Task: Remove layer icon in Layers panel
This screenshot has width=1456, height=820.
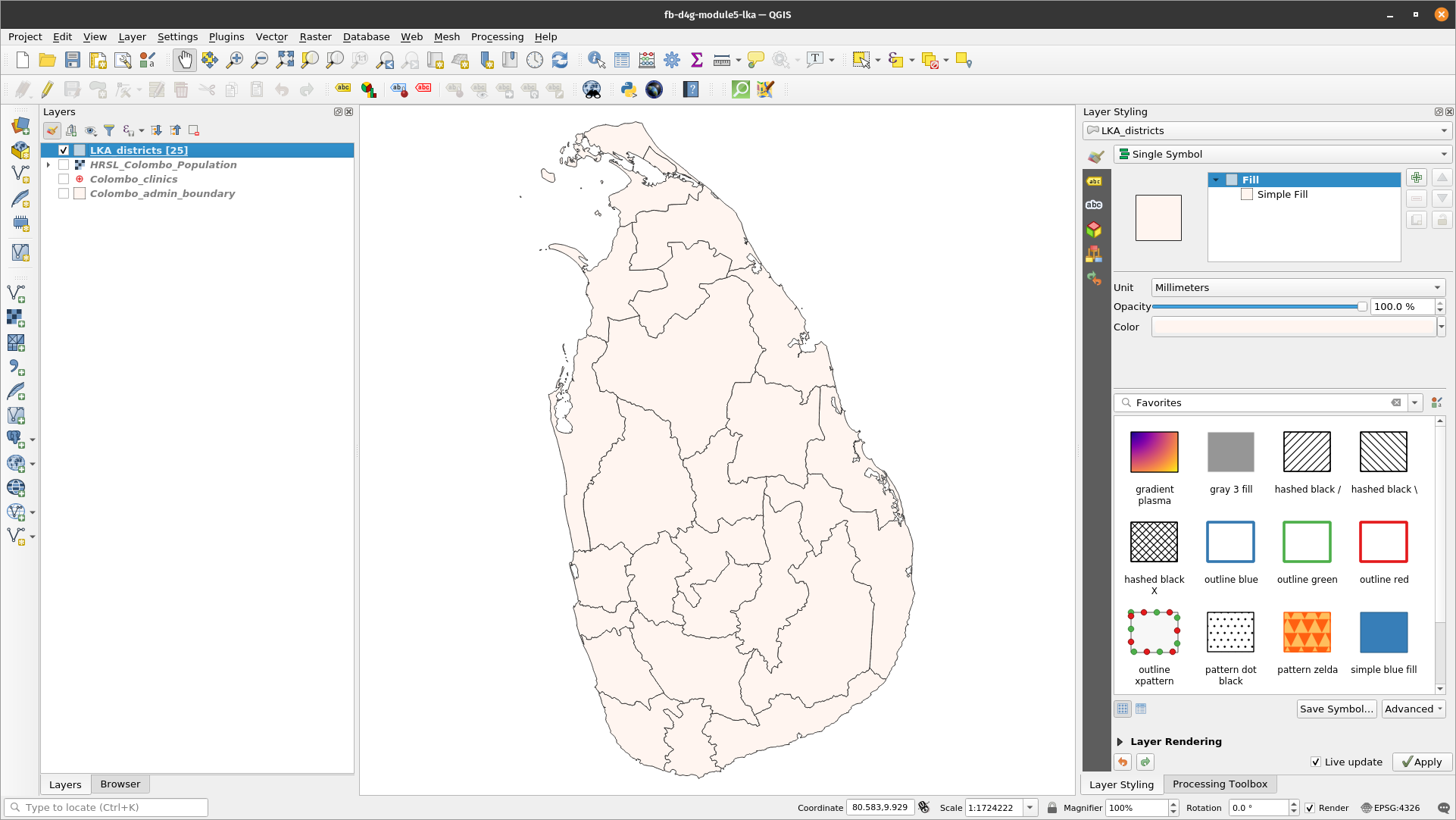Action: [x=194, y=130]
